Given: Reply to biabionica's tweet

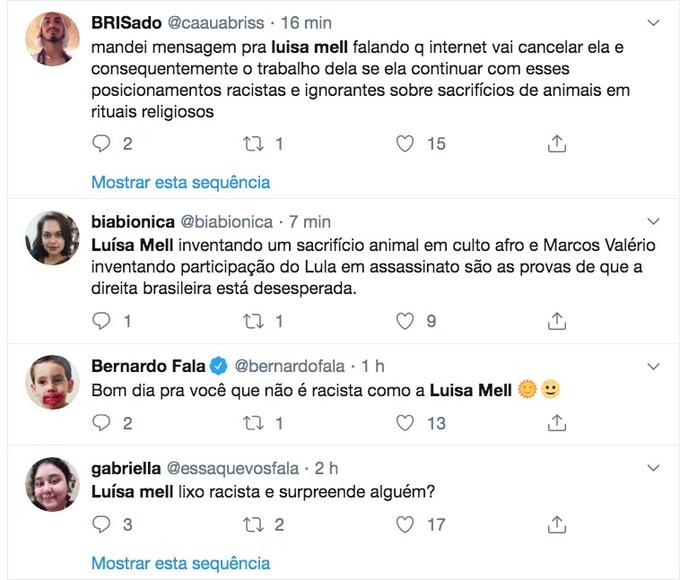Looking at the screenshot, I should [x=101, y=321].
